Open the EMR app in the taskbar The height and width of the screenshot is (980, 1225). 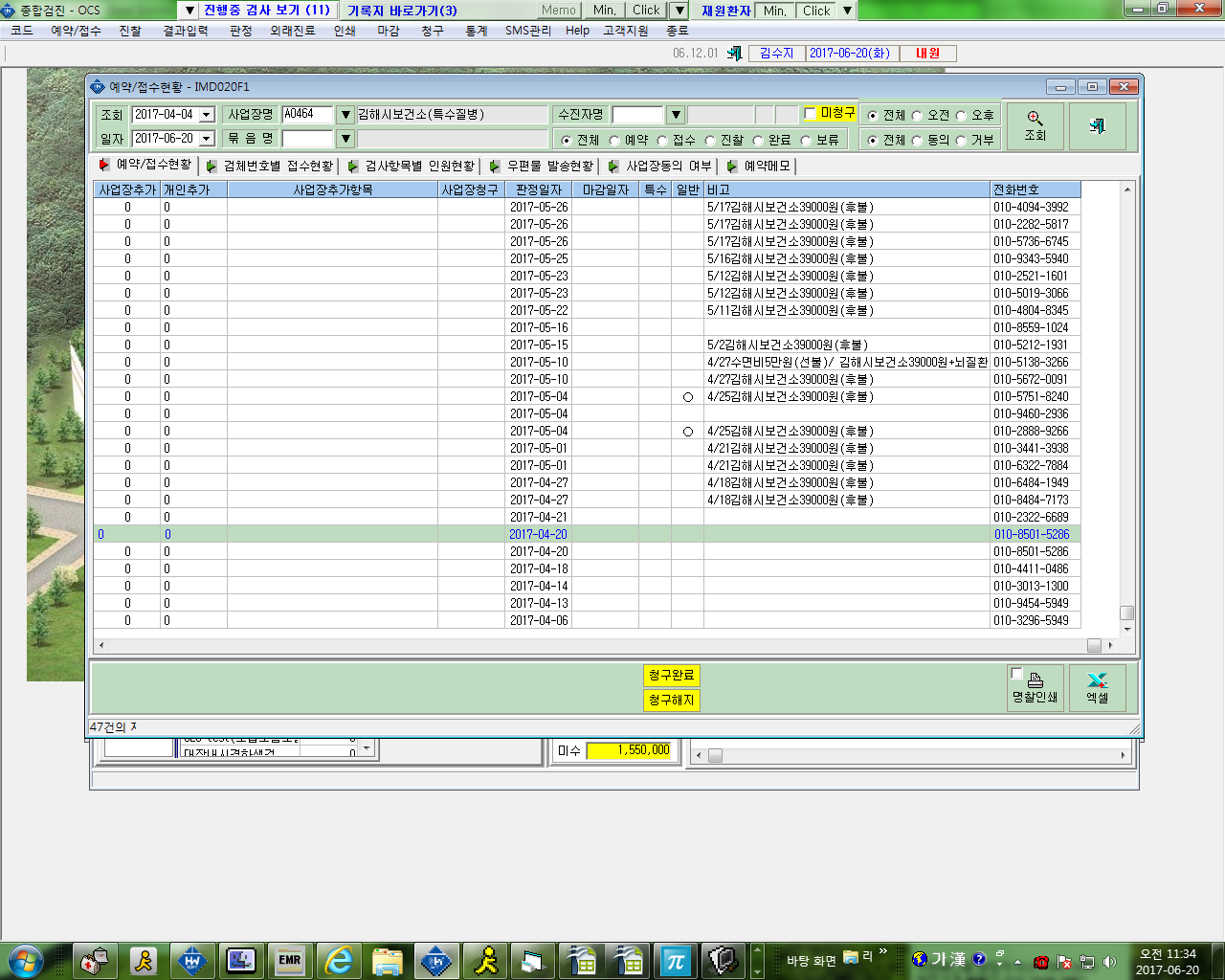pos(289,960)
